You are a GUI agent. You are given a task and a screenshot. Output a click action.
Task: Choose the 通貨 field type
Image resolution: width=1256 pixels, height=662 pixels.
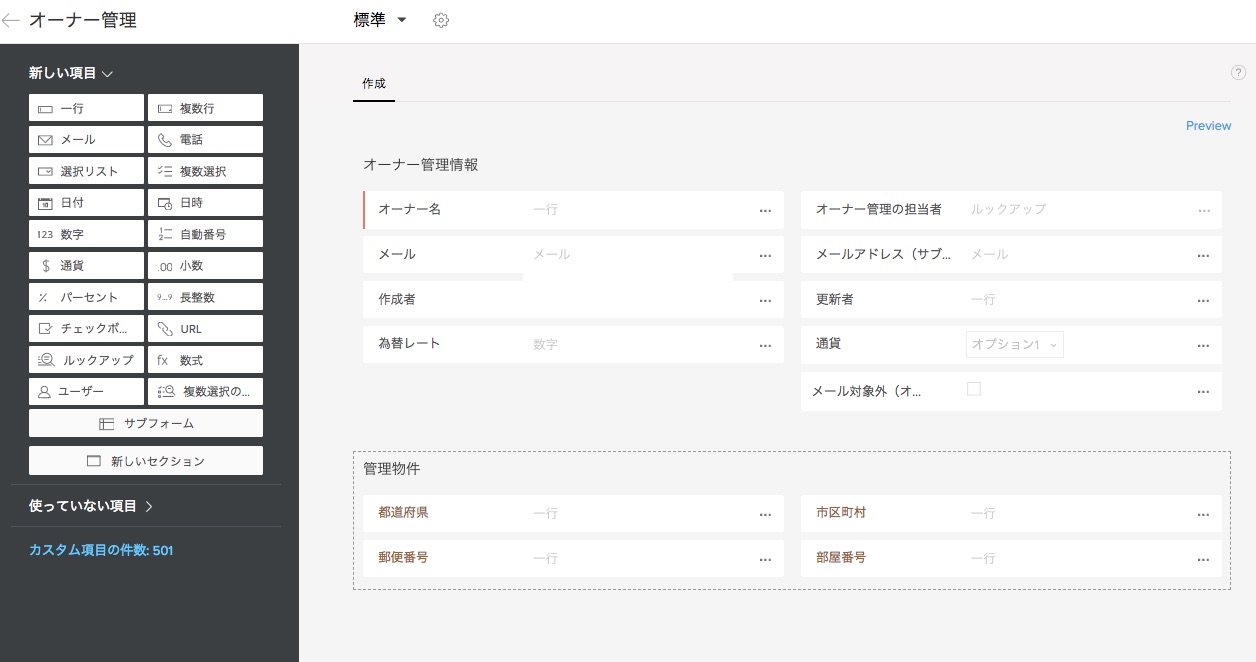87,266
